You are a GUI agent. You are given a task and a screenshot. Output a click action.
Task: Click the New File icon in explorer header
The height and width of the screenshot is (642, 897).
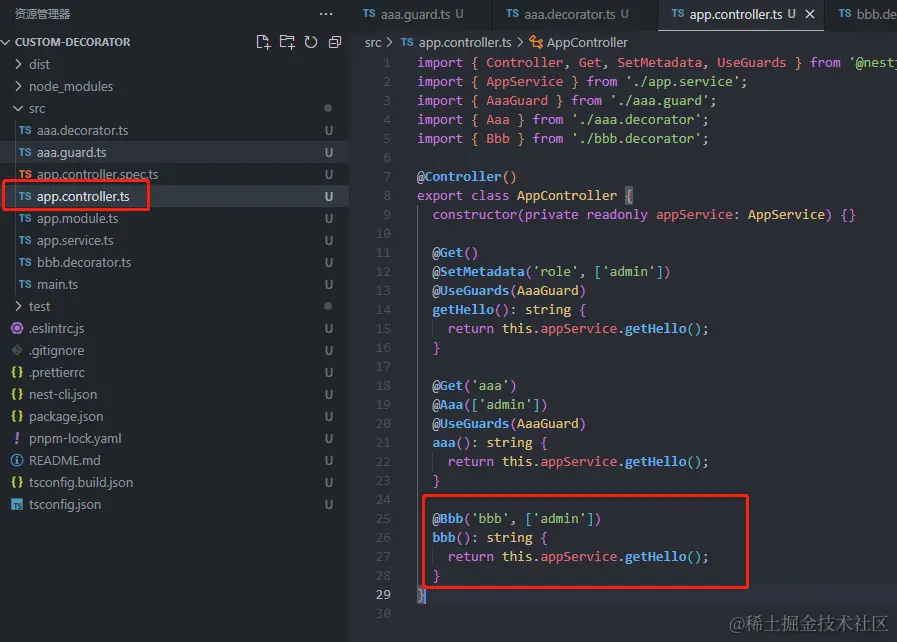pos(263,42)
